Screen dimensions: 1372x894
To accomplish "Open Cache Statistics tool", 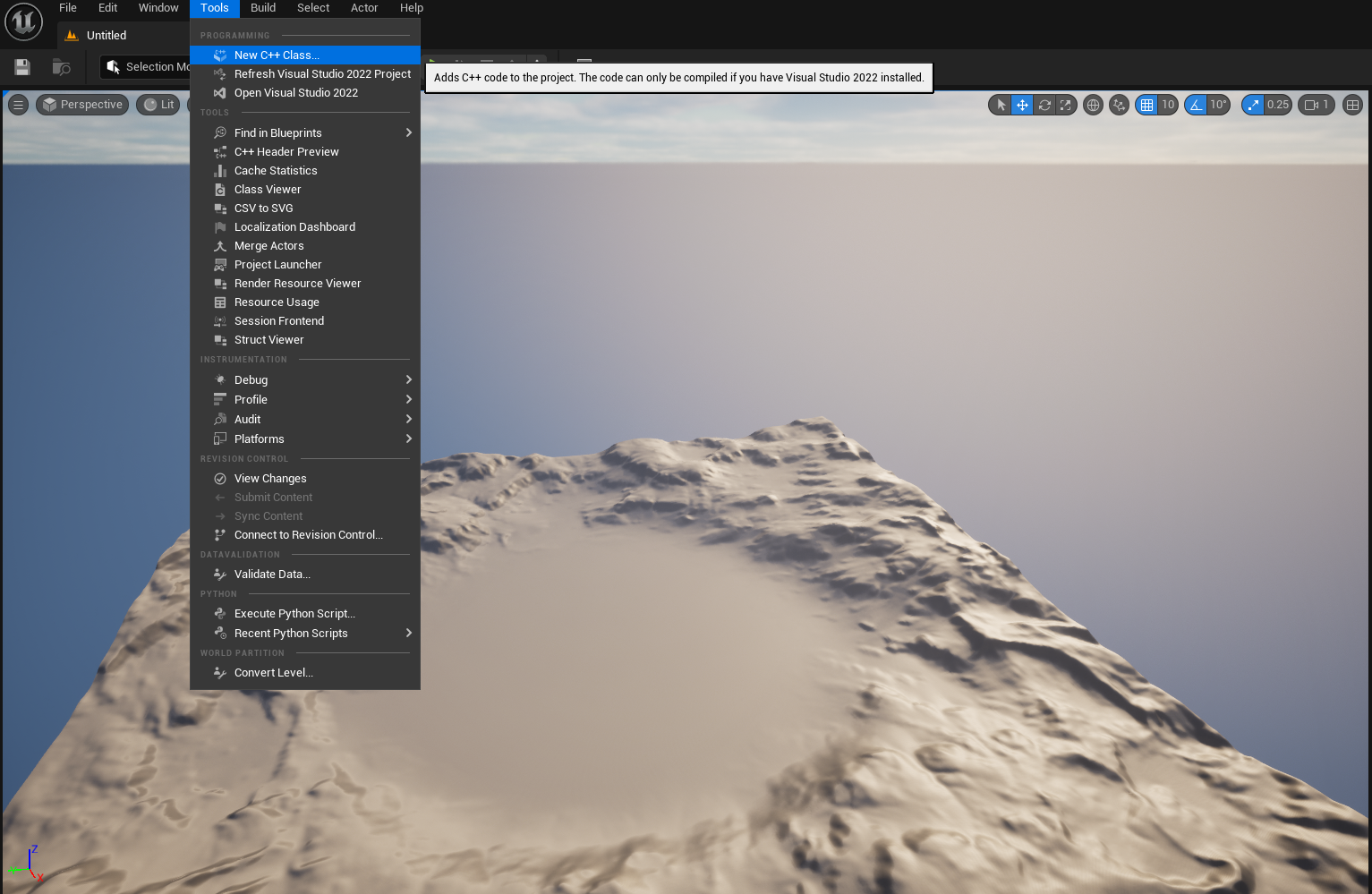I will 305,171.
